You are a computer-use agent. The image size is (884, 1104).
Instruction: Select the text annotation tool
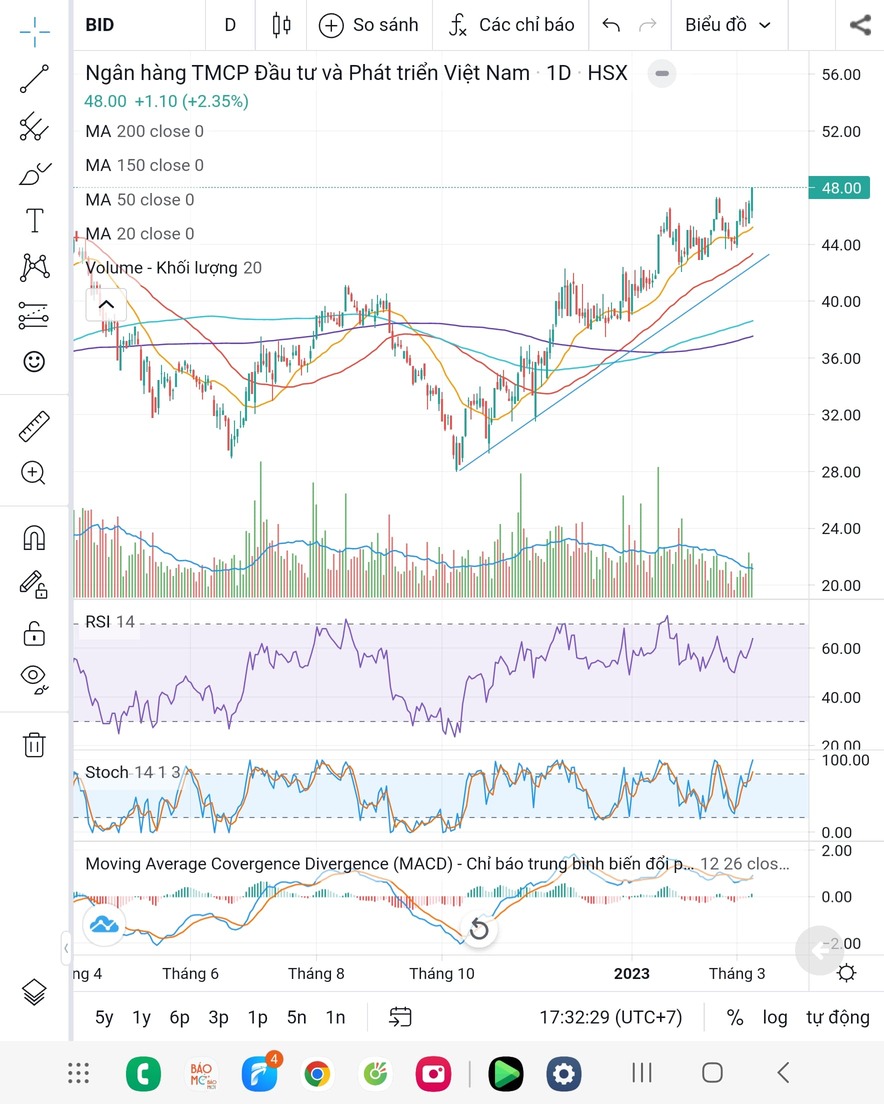34,220
